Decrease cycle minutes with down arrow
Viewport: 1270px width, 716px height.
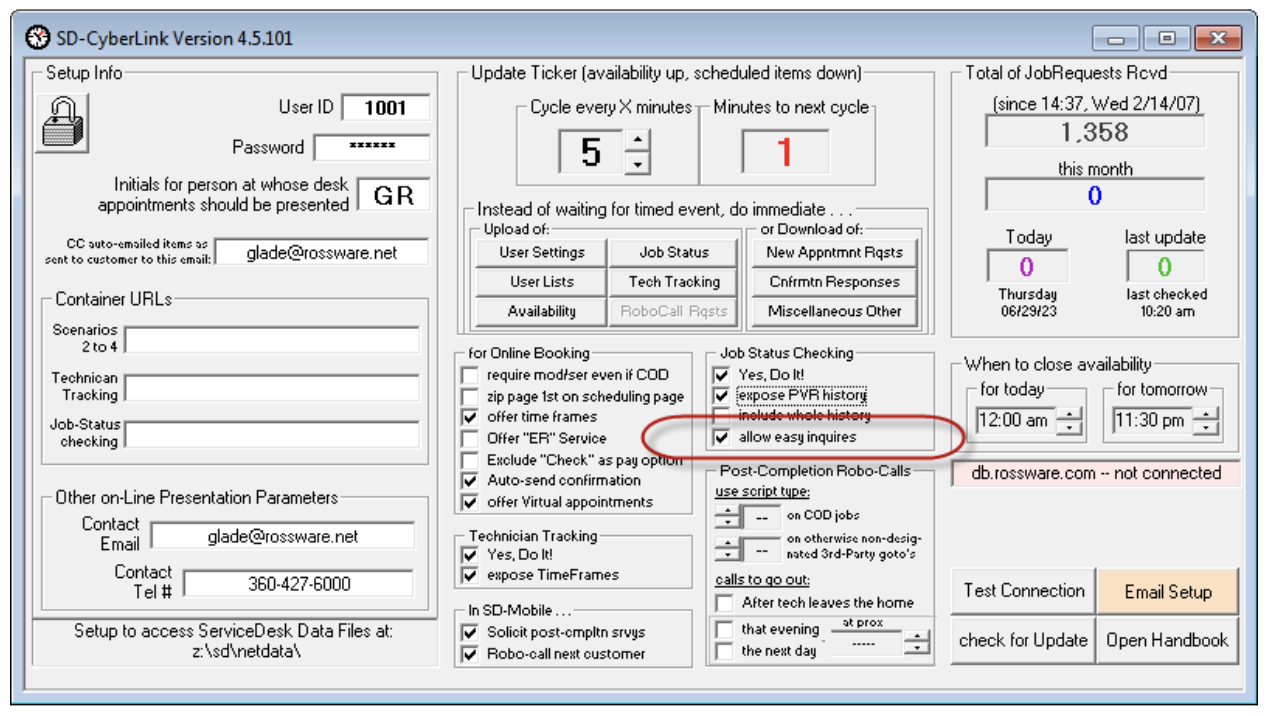(x=637, y=162)
